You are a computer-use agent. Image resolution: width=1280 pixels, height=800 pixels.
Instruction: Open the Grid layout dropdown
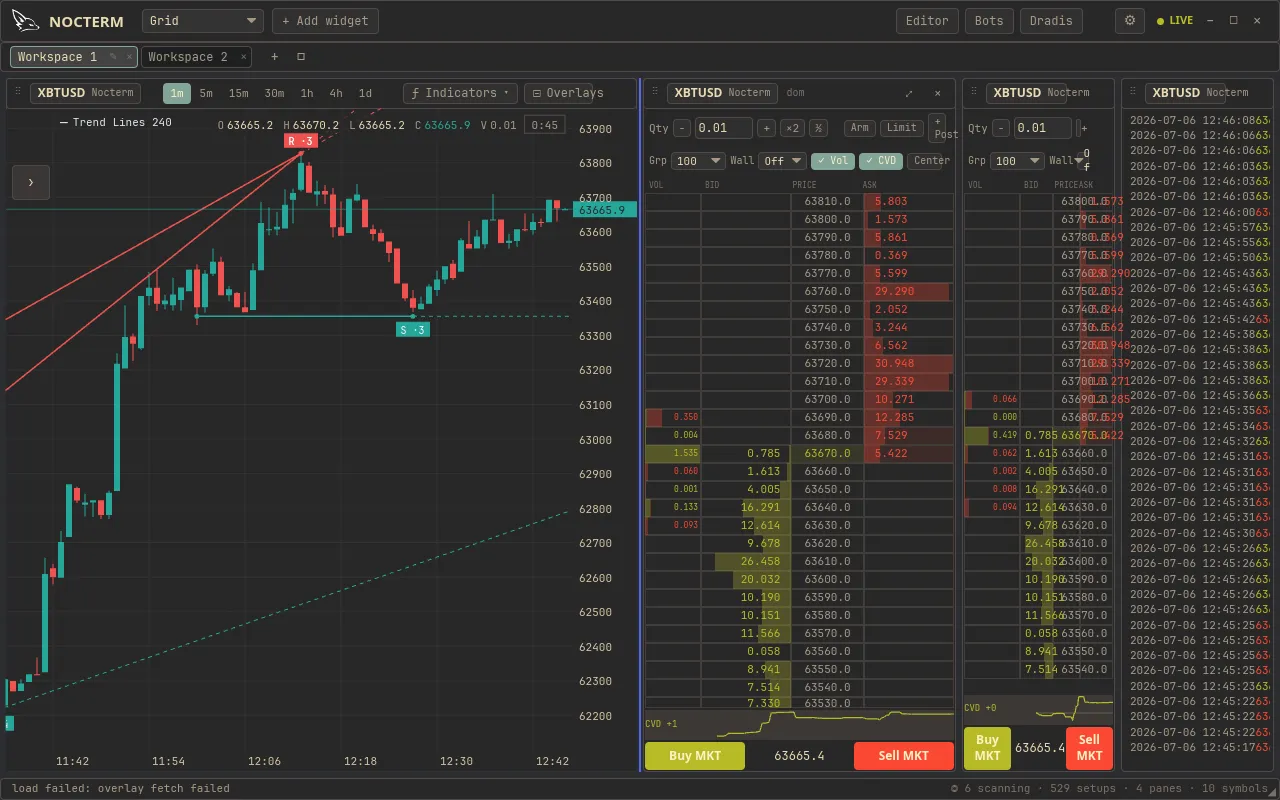[203, 21]
